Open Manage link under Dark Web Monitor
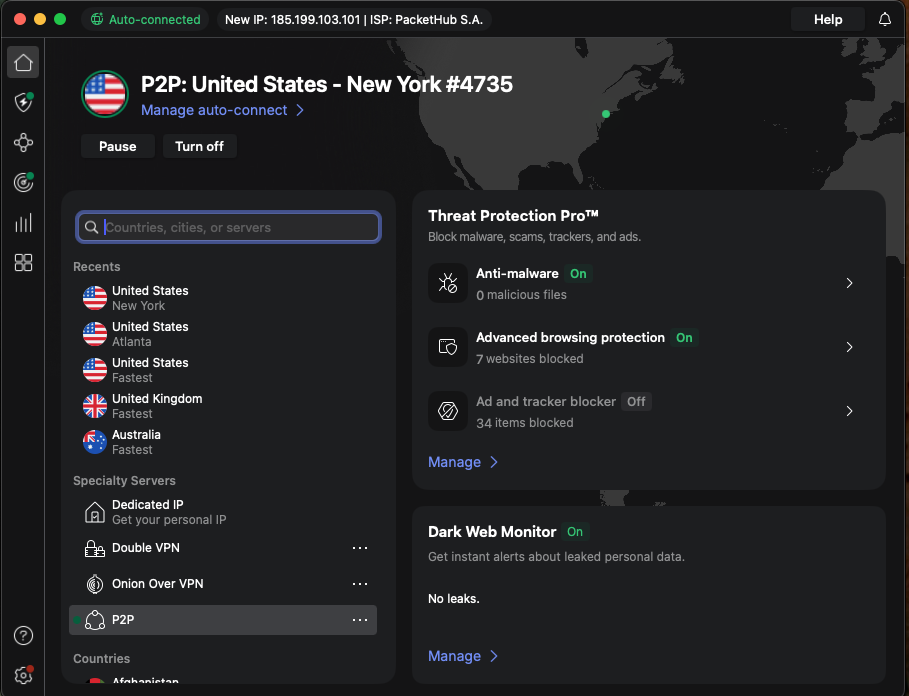Image resolution: width=909 pixels, height=696 pixels. (454, 656)
